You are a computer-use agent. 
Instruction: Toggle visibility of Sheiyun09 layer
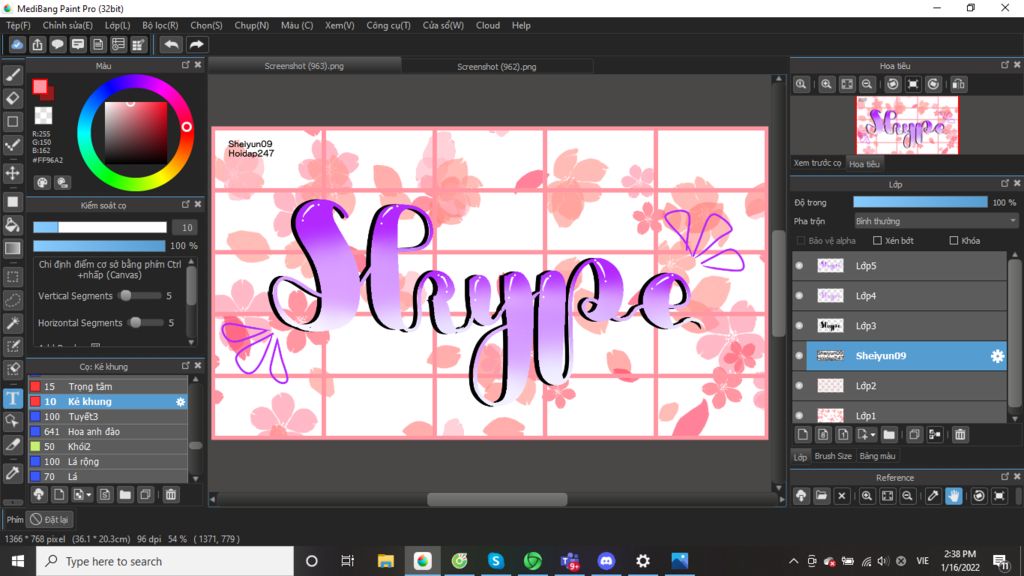[799, 356]
